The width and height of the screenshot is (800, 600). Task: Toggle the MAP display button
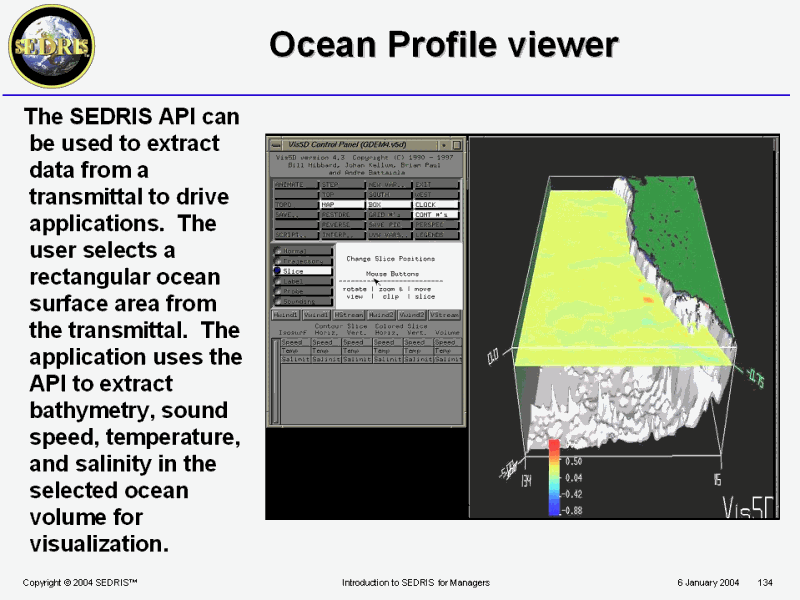pyautogui.click(x=342, y=204)
